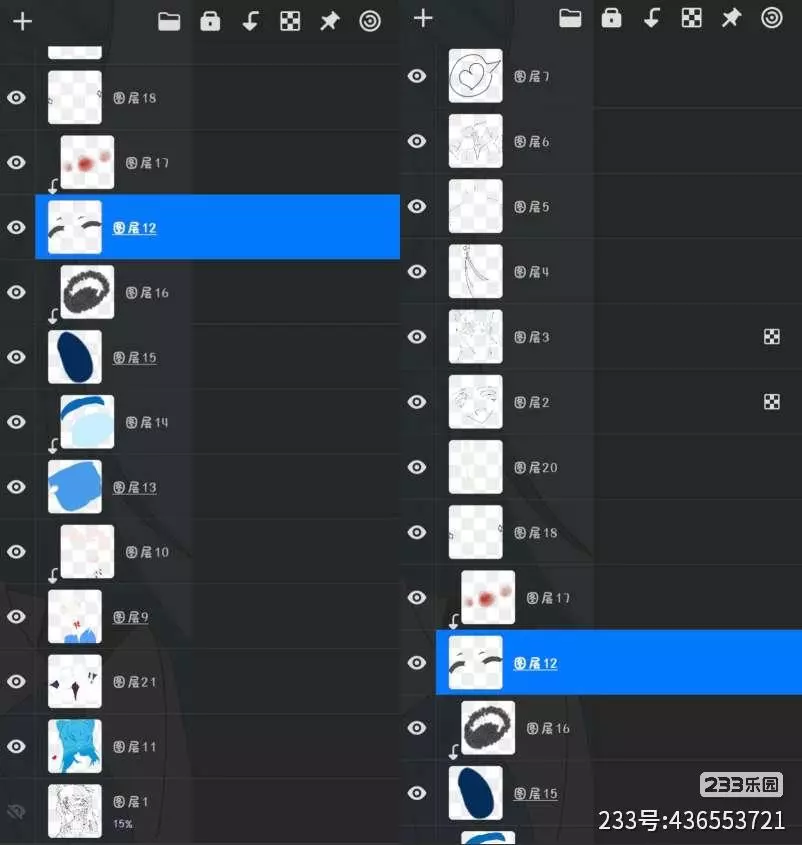The image size is (802, 845).
Task: Click the pin icon in left toolbar
Action: pyautogui.click(x=330, y=22)
